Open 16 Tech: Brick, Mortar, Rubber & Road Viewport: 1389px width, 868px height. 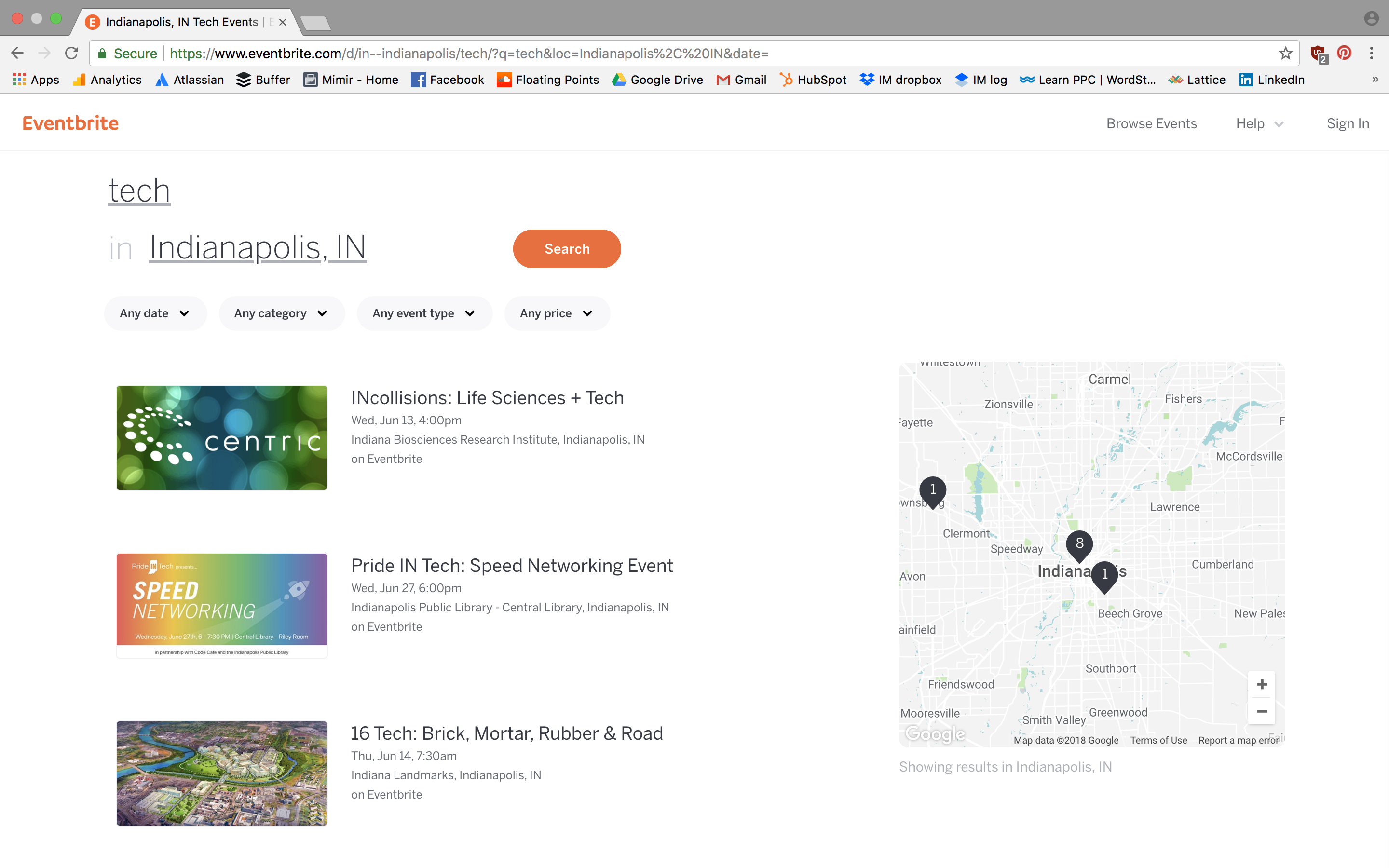tap(507, 733)
